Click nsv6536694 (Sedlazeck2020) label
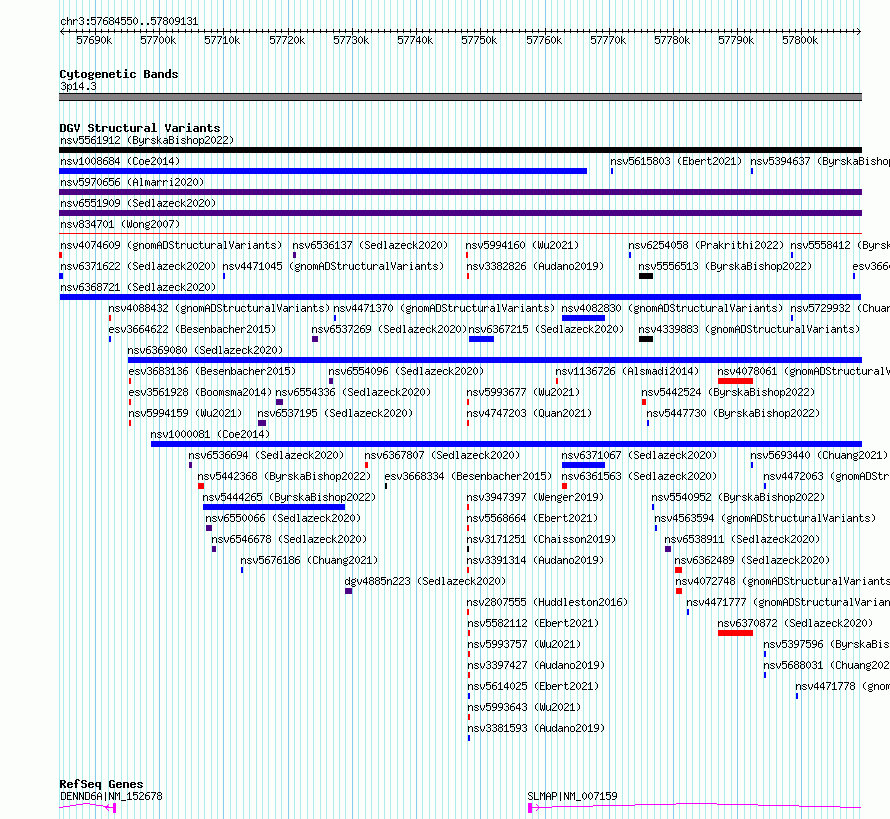This screenshot has height=819, width=890. 266,455
